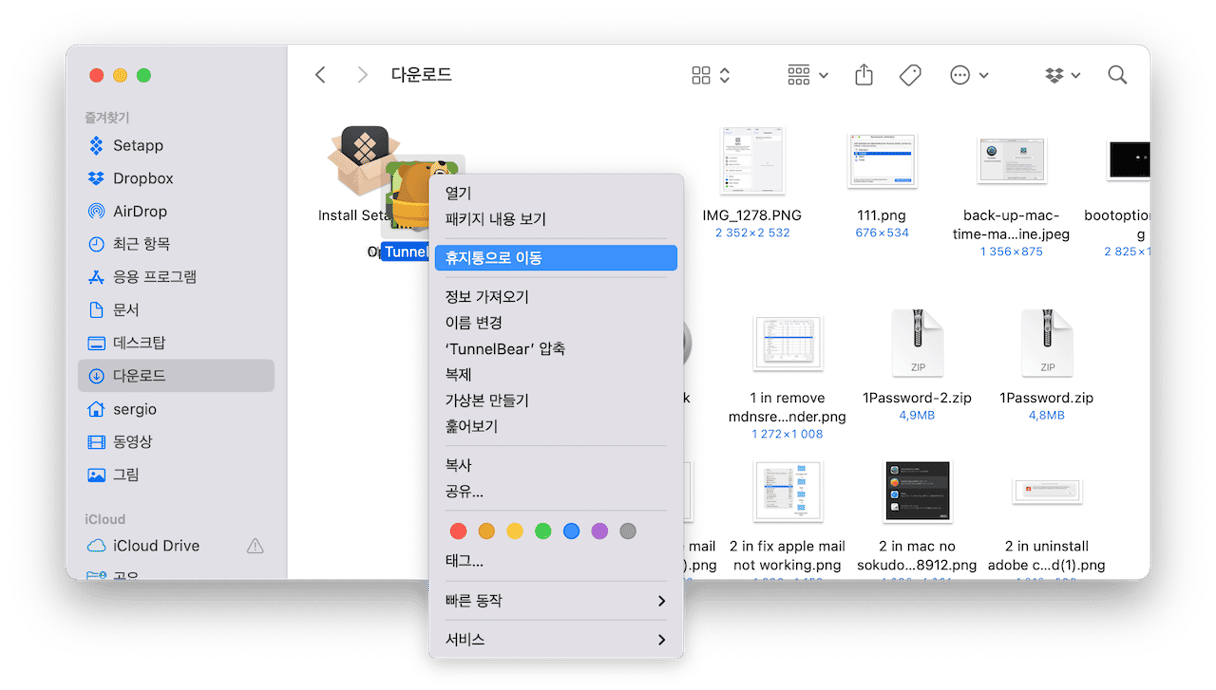Open the sergio home folder
Image resolution: width=1216 pixels, height=690 pixels.
(175, 409)
